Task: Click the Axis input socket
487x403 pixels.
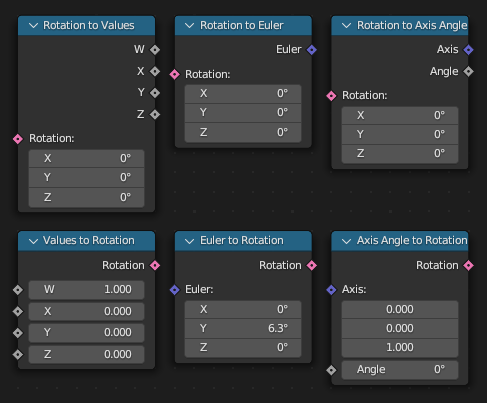Action: [331, 290]
